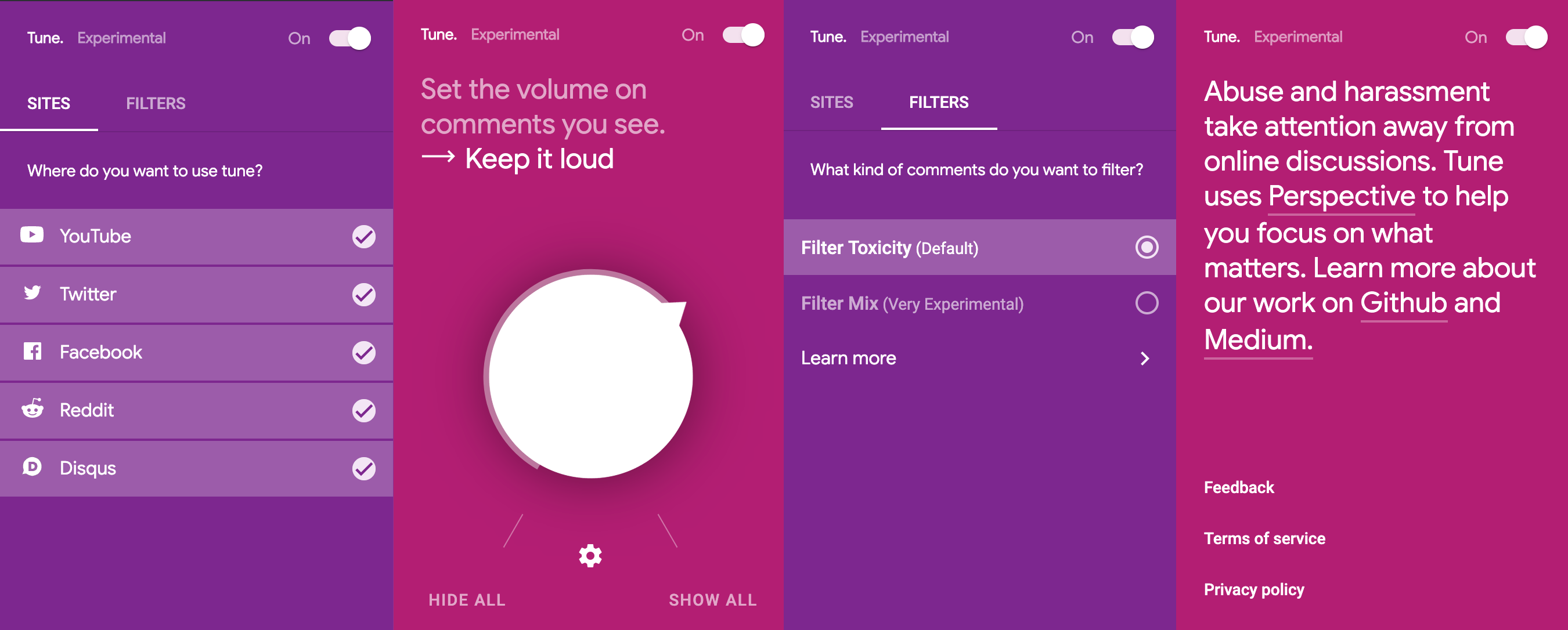
Task: Open settings with the gear icon
Action: [590, 556]
